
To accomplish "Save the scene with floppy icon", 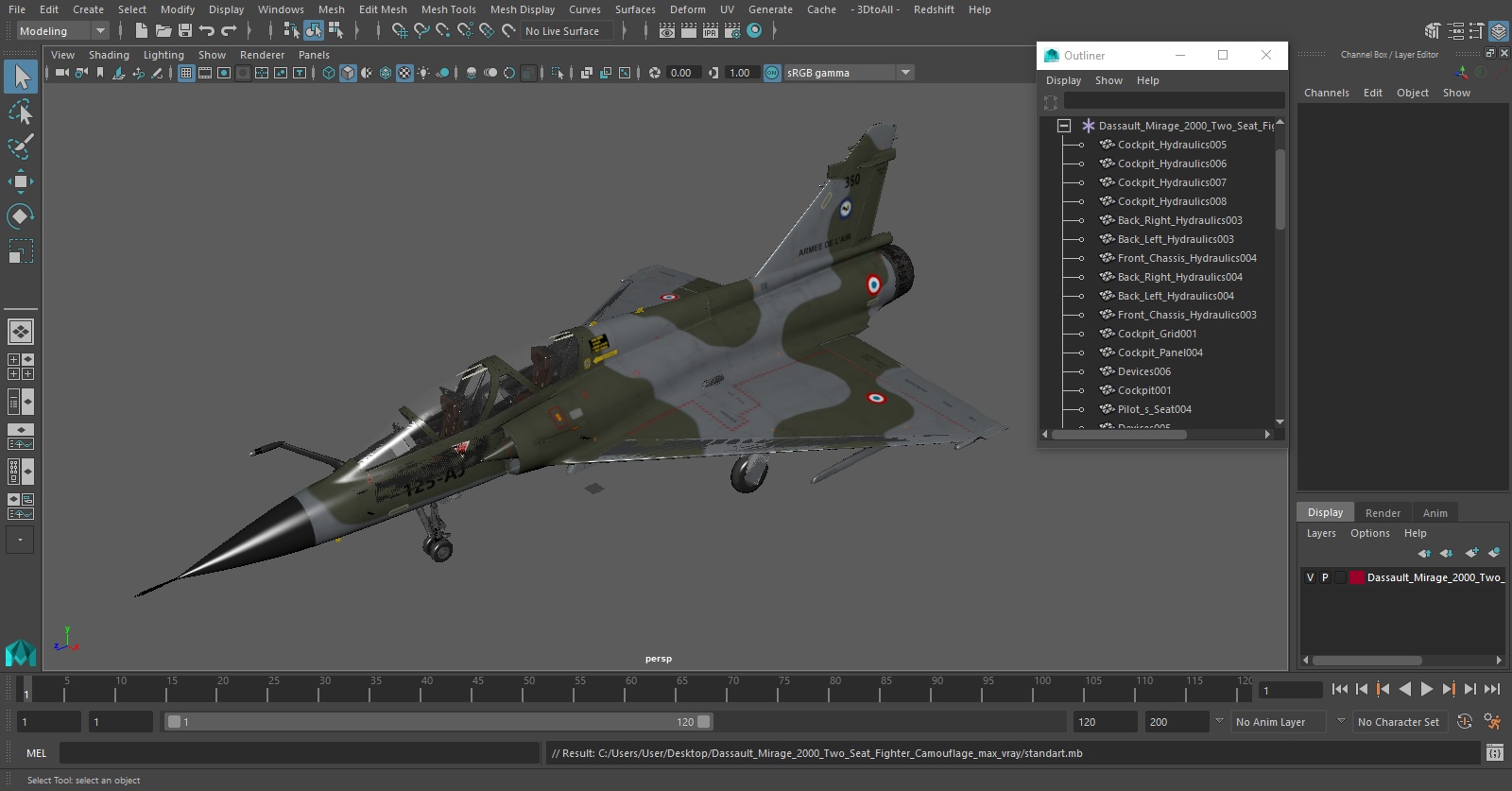I will (185, 31).
